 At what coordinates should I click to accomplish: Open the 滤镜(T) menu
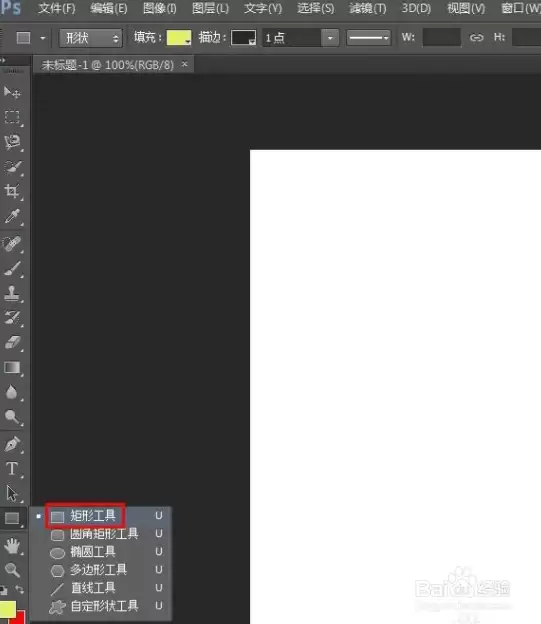pos(367,8)
